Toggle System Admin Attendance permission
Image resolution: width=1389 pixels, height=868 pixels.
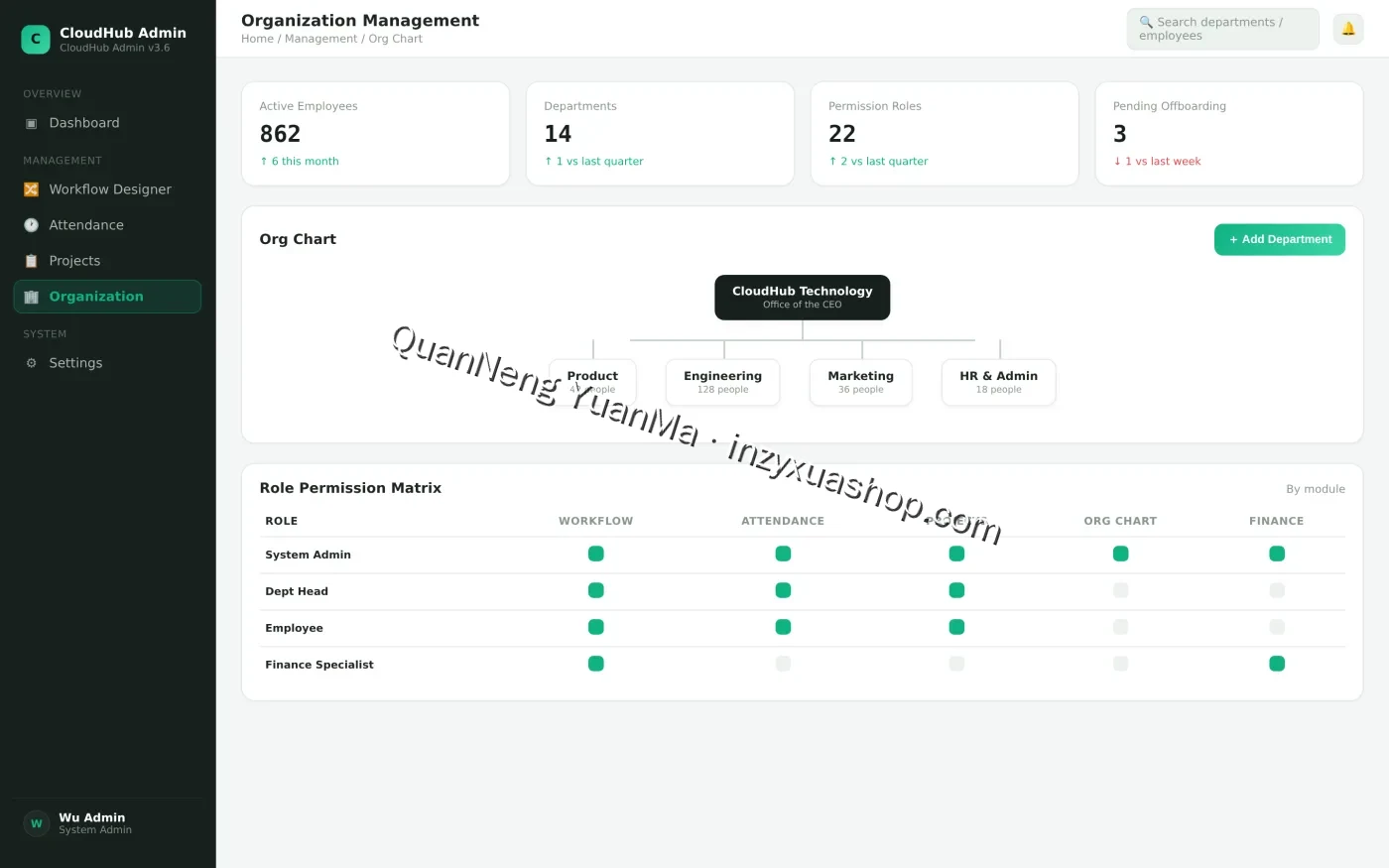(783, 554)
